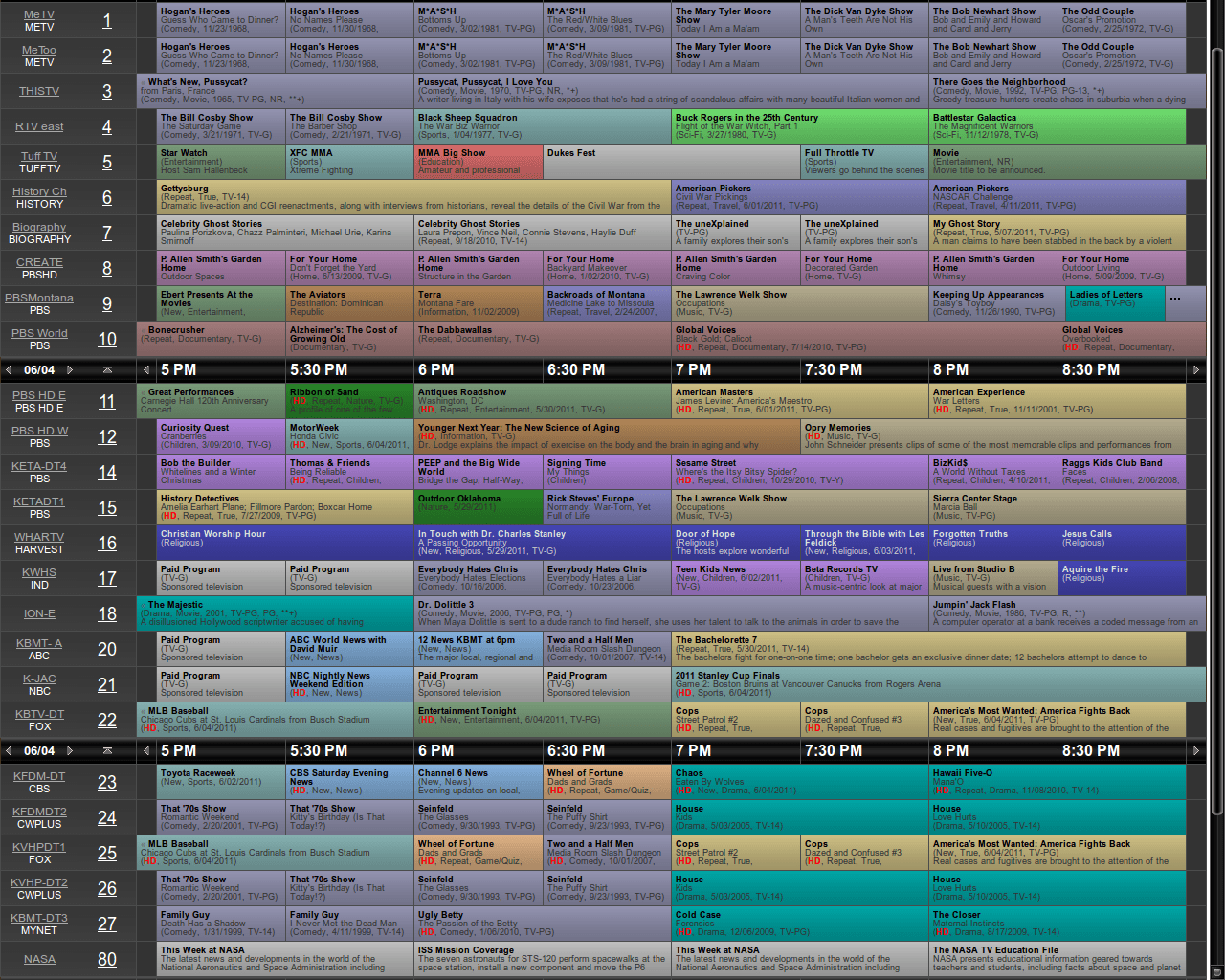
Task: Select The Bachelorette 7 program
Action: pos(929,649)
